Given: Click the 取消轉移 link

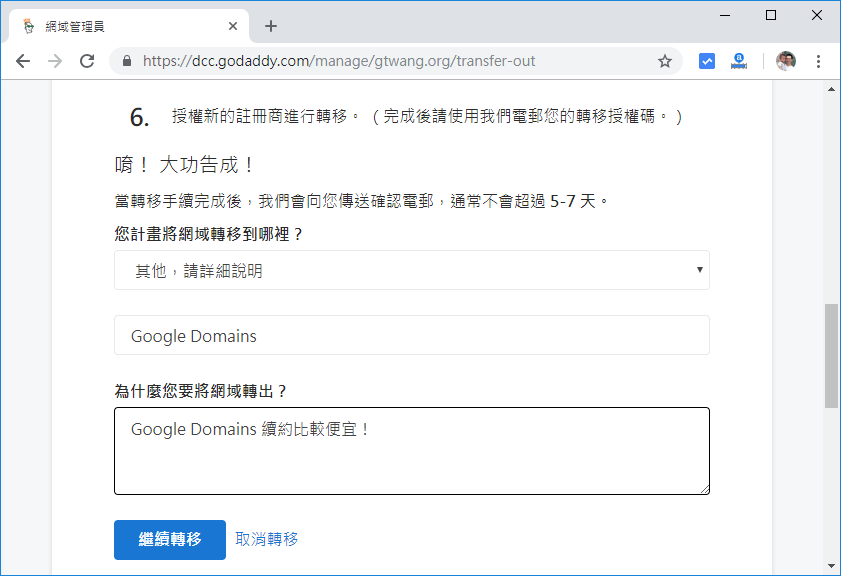Looking at the screenshot, I should pyautogui.click(x=266, y=539).
